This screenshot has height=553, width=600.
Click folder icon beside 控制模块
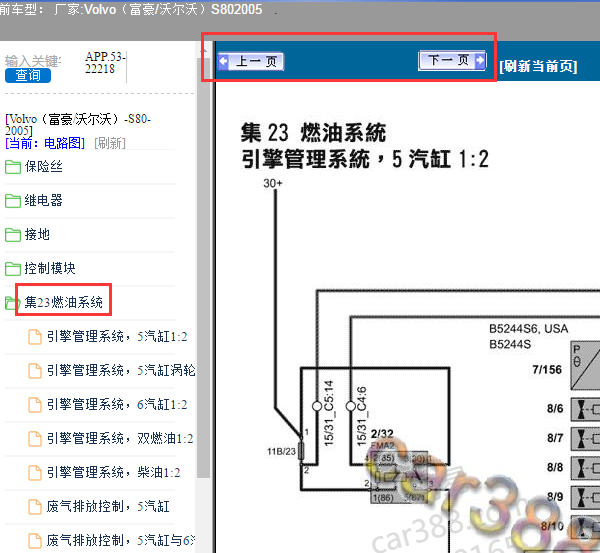click(13, 269)
